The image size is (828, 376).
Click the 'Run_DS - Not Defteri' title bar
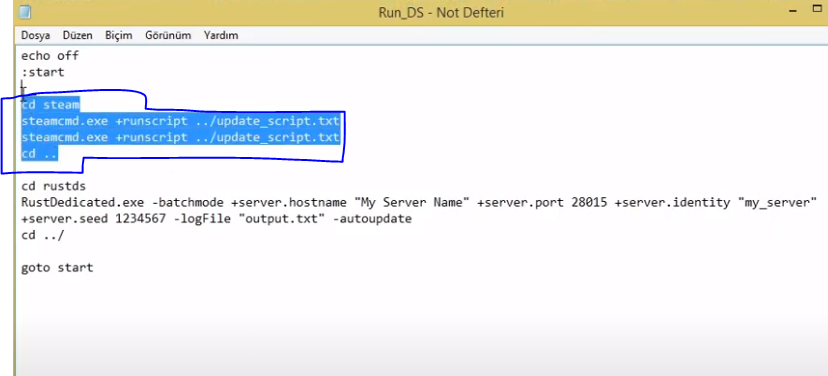441,12
